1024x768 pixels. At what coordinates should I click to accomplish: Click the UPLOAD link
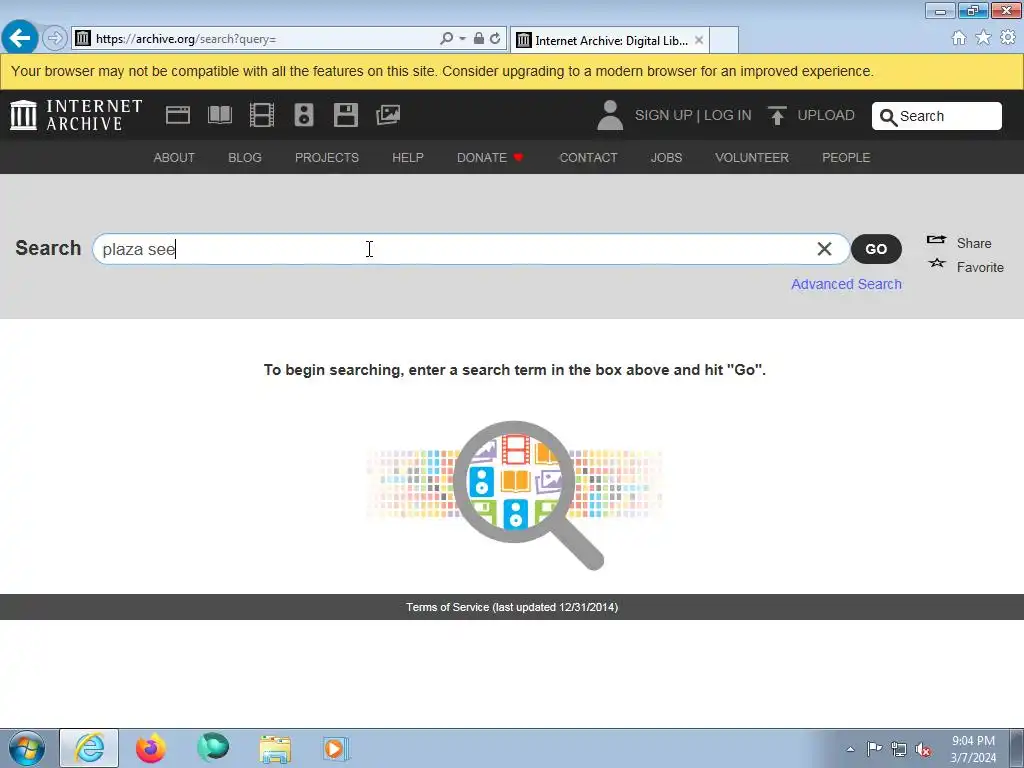[825, 115]
